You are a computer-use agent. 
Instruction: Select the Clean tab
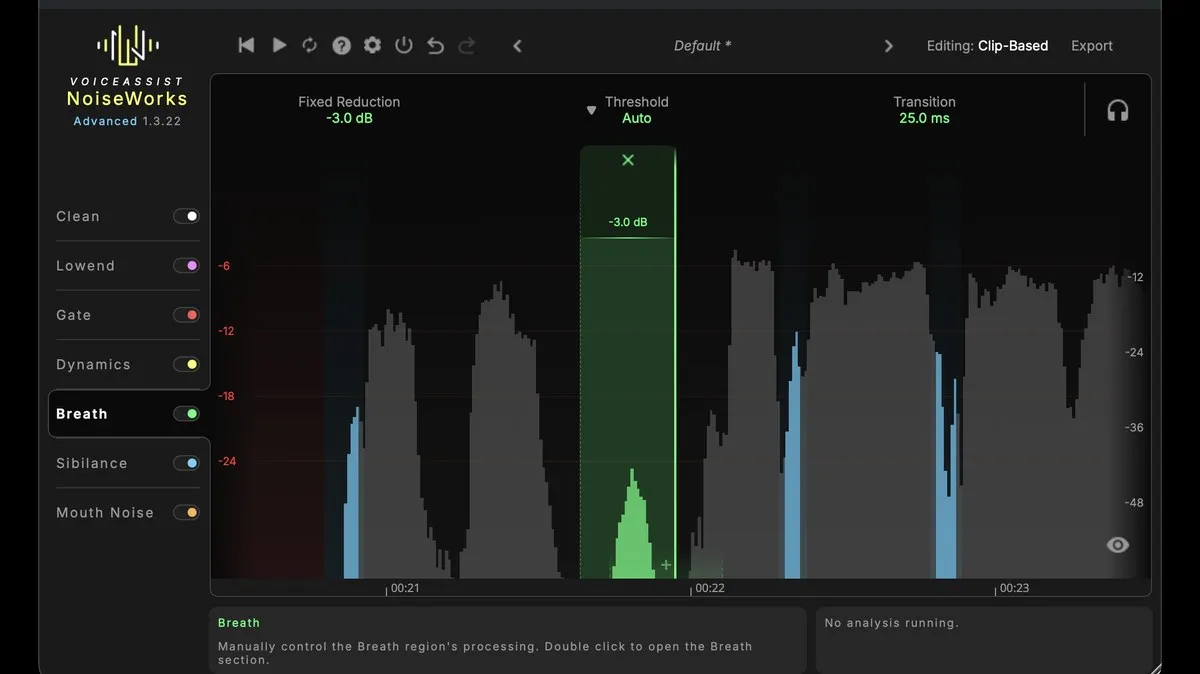pyautogui.click(x=78, y=216)
